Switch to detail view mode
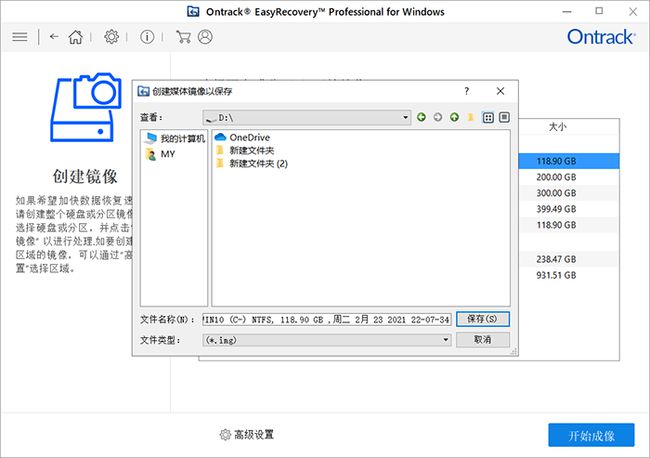This screenshot has width=650, height=458. pos(504,117)
